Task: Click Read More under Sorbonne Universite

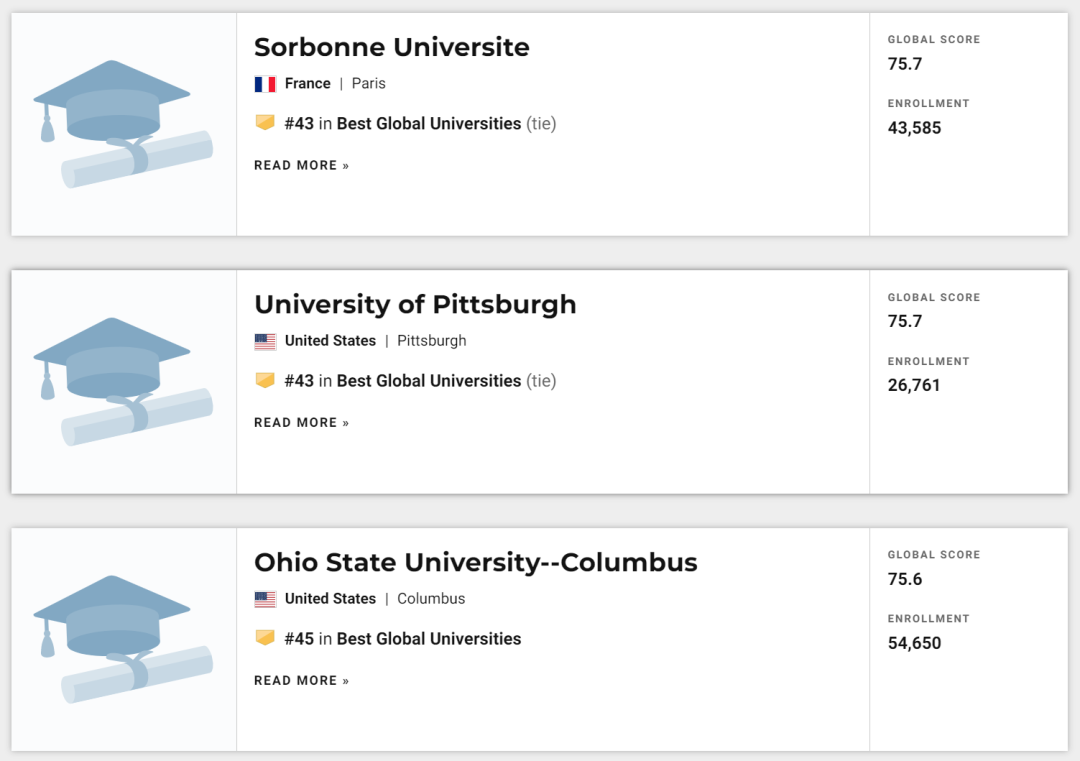Action: [301, 165]
